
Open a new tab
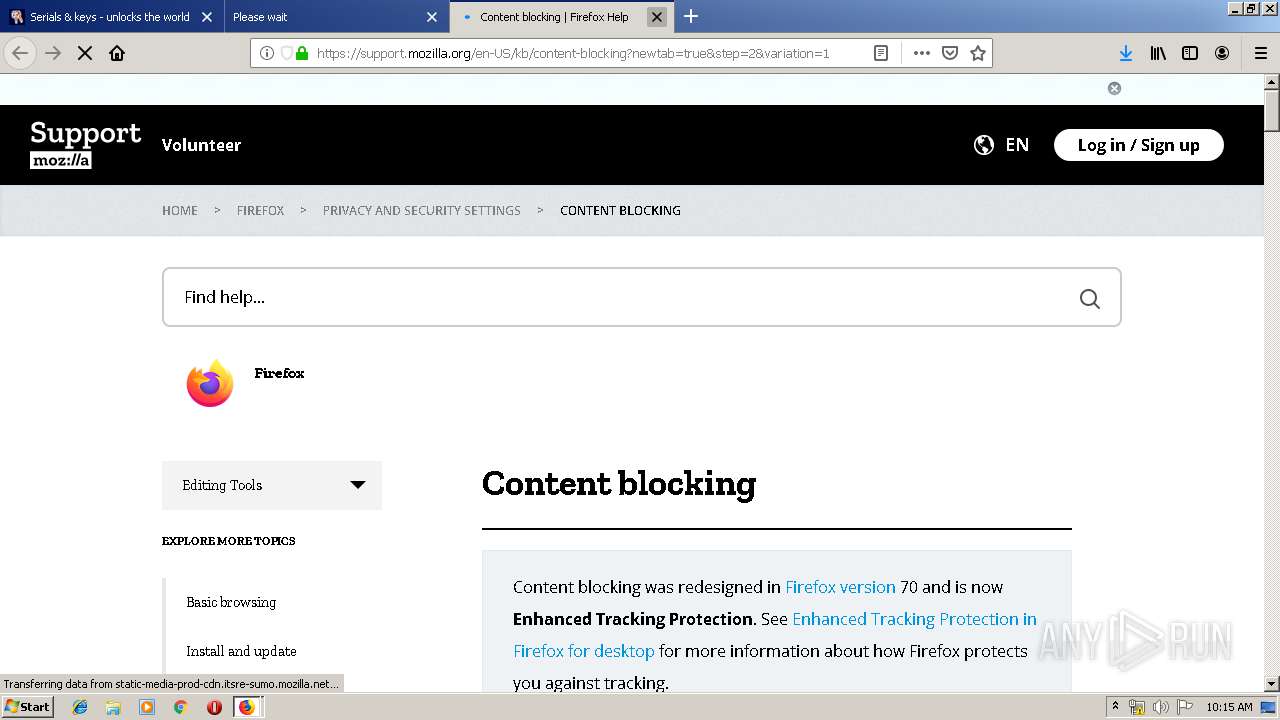[x=691, y=16]
